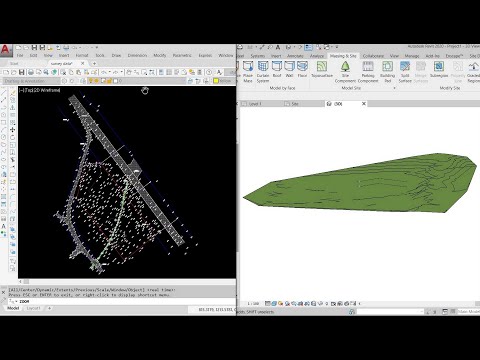The height and width of the screenshot is (360, 480).
Task: Click Property Line tool in Revit
Action: 458,71
